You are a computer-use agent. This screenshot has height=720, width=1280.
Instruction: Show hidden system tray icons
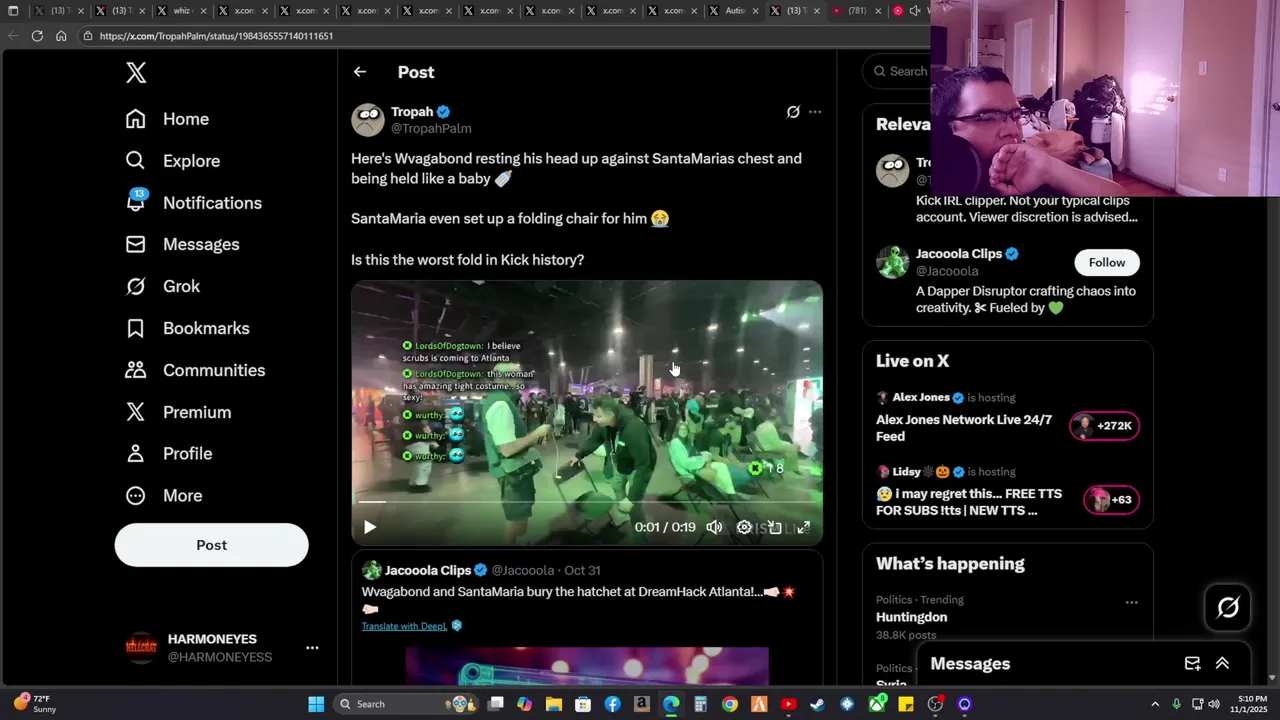tap(1155, 704)
